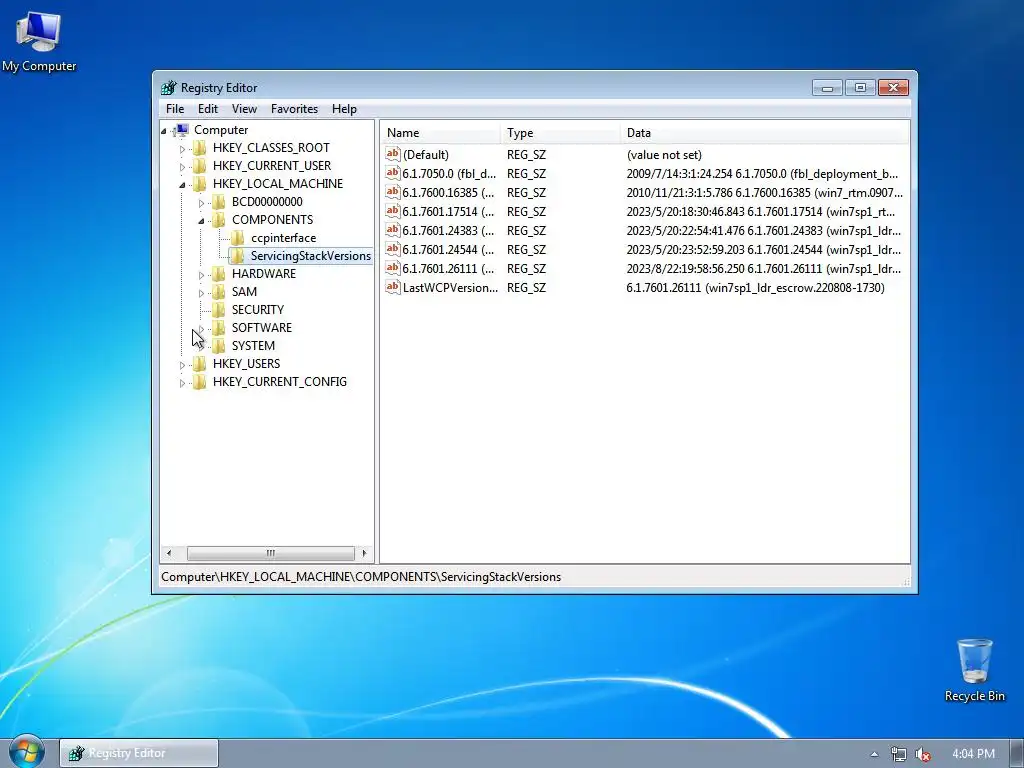
Task: Click the string icon for 6.1.7601.24544 value
Action: point(392,249)
